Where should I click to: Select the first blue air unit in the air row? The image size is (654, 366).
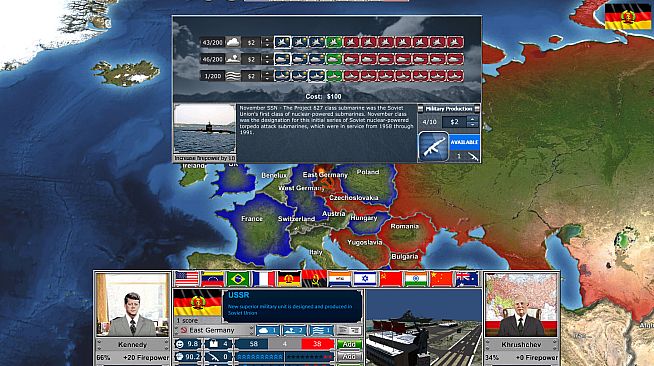(282, 42)
